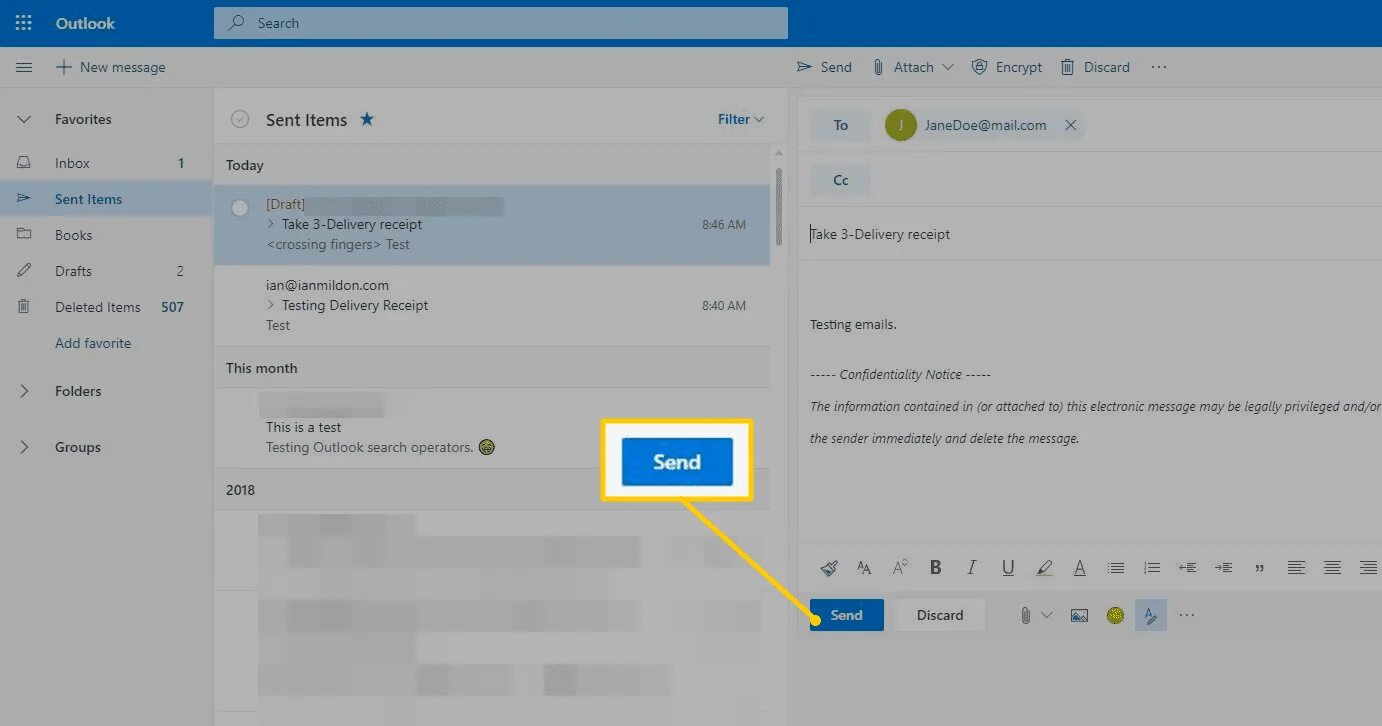Select the checkbox of the Draft message
The height and width of the screenshot is (726, 1382).
tap(239, 208)
